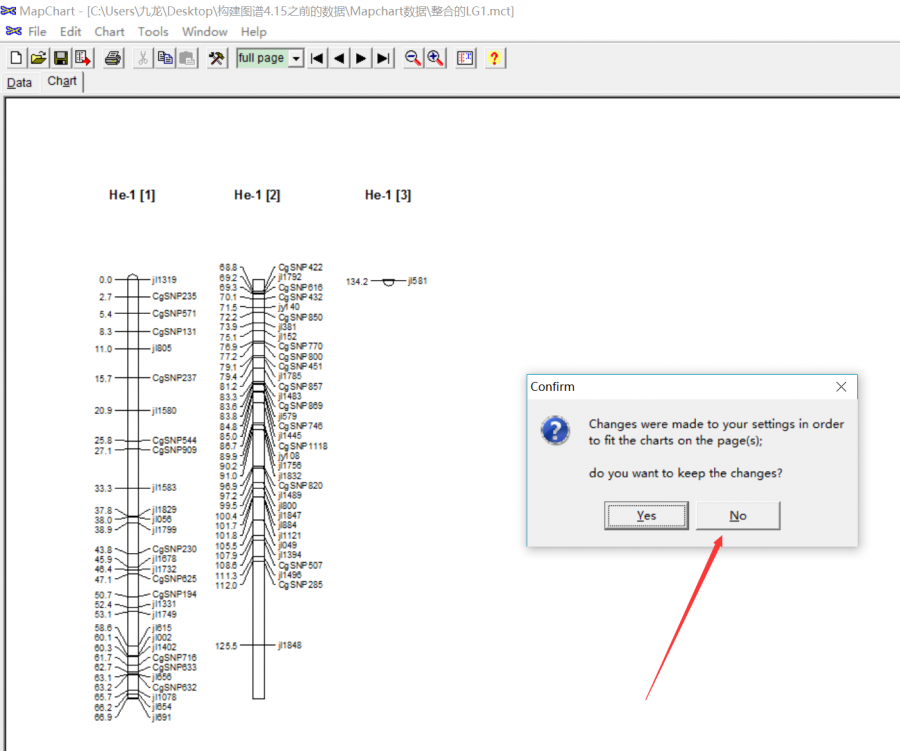Open the Window menu
This screenshot has height=751, width=900.
click(205, 32)
